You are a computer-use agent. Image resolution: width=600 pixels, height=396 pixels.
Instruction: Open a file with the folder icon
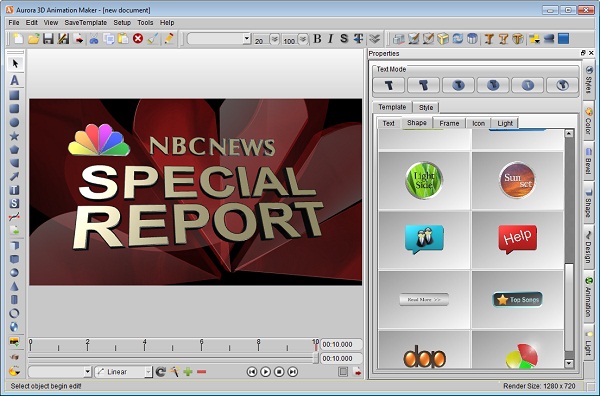click(x=33, y=39)
